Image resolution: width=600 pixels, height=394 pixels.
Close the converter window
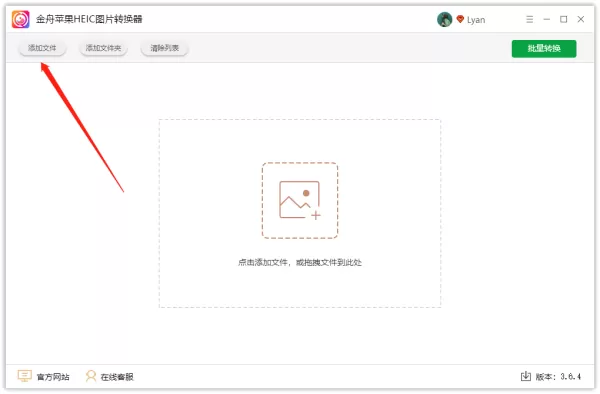point(581,19)
